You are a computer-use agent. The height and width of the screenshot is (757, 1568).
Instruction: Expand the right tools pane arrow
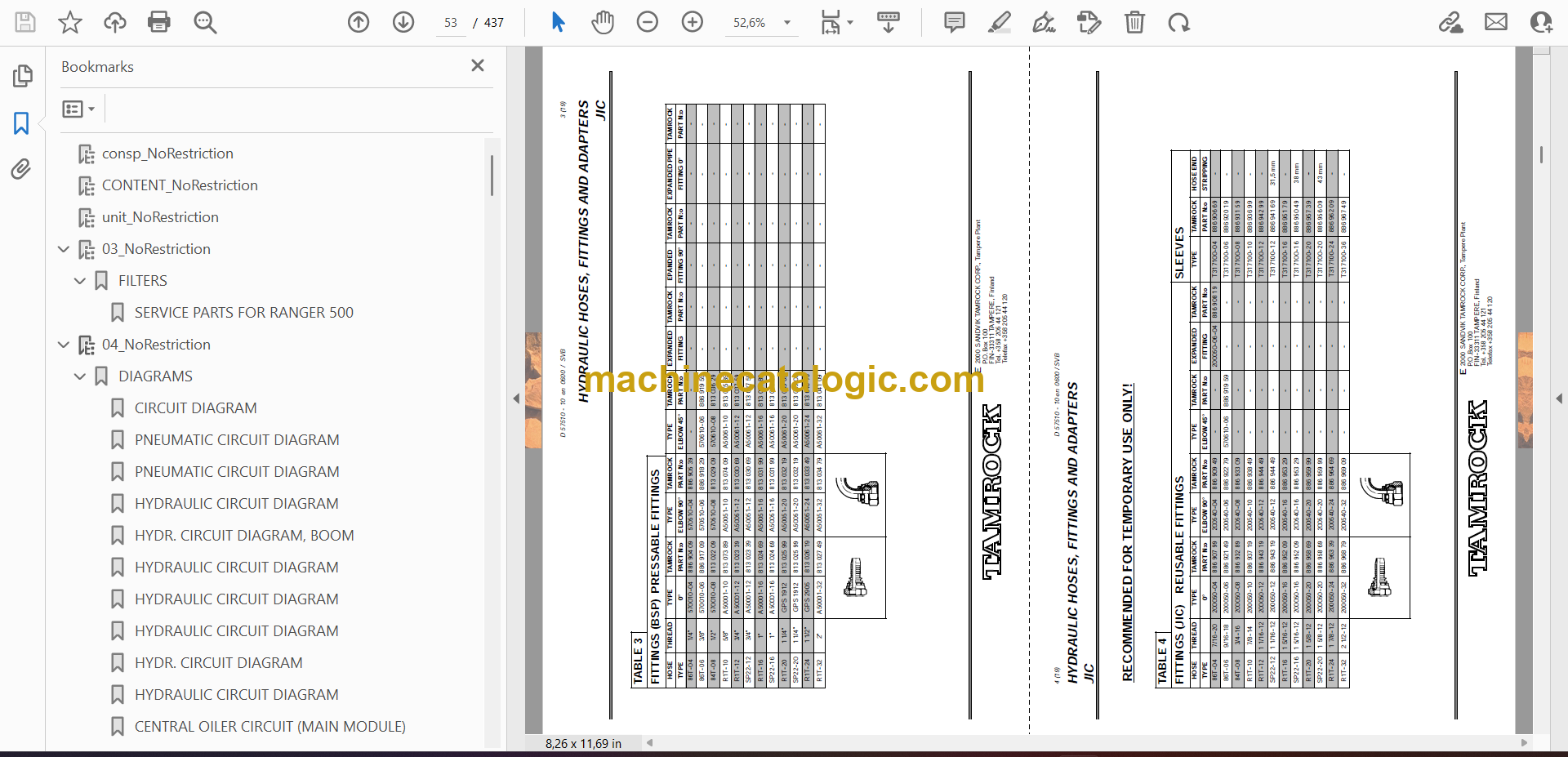(1559, 399)
